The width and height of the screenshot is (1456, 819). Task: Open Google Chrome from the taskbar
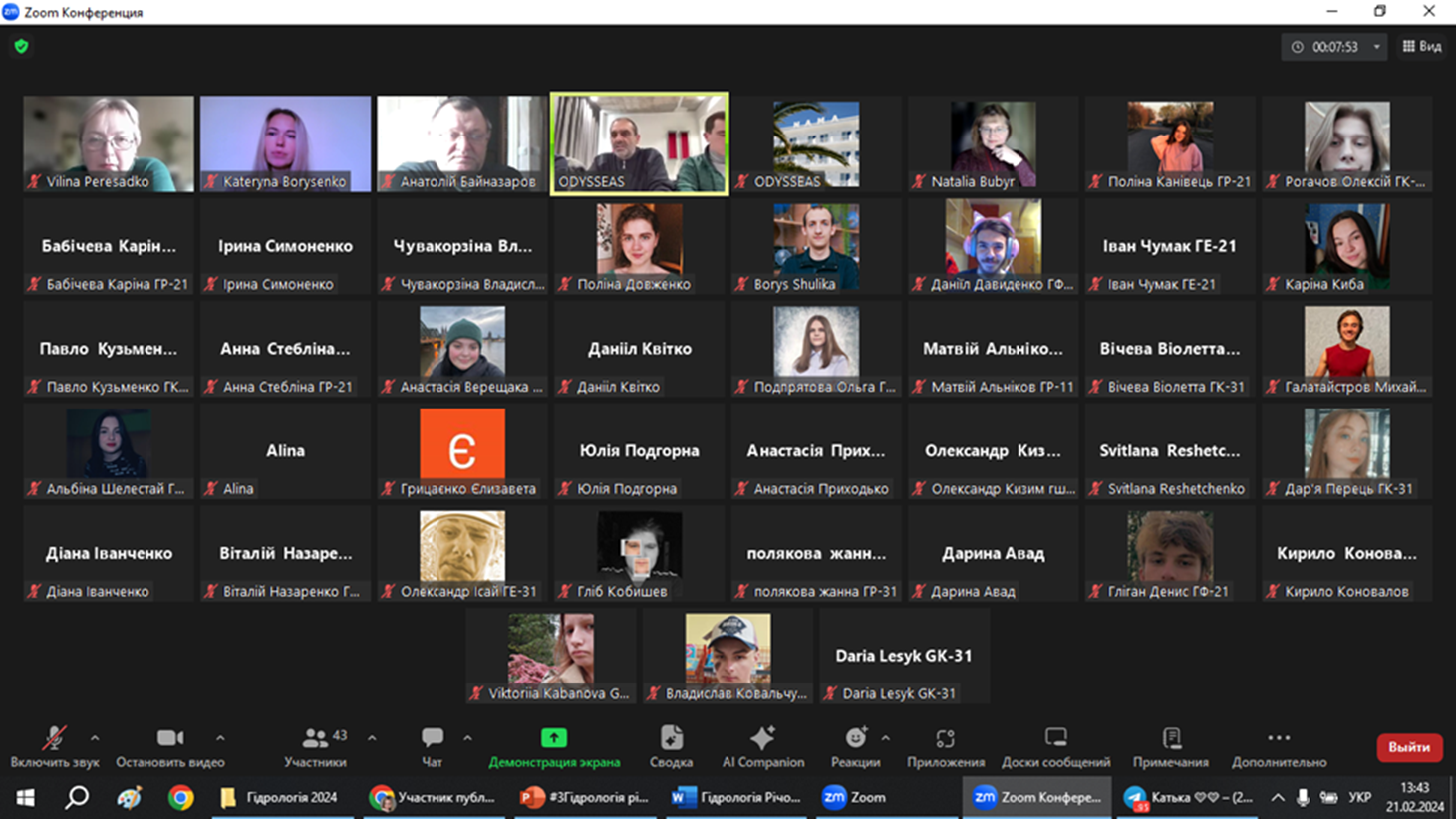pyautogui.click(x=180, y=797)
